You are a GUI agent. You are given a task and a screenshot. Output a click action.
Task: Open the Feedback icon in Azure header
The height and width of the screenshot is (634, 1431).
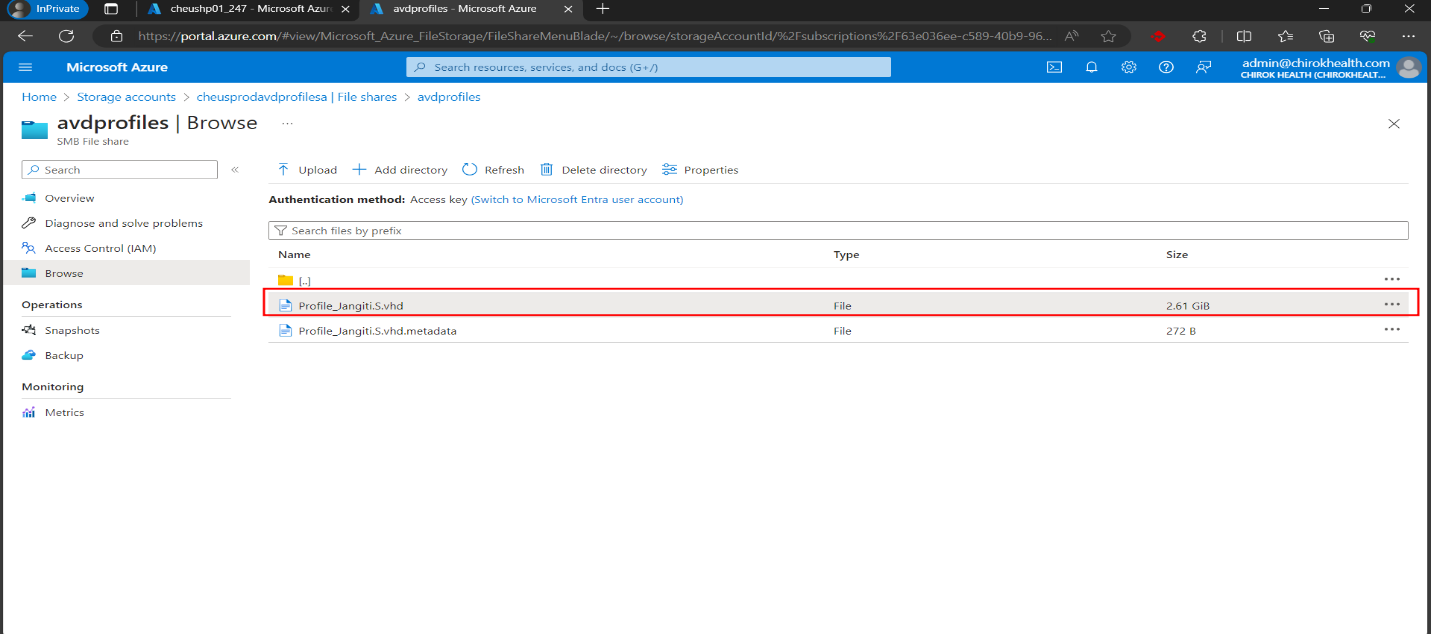[1204, 67]
